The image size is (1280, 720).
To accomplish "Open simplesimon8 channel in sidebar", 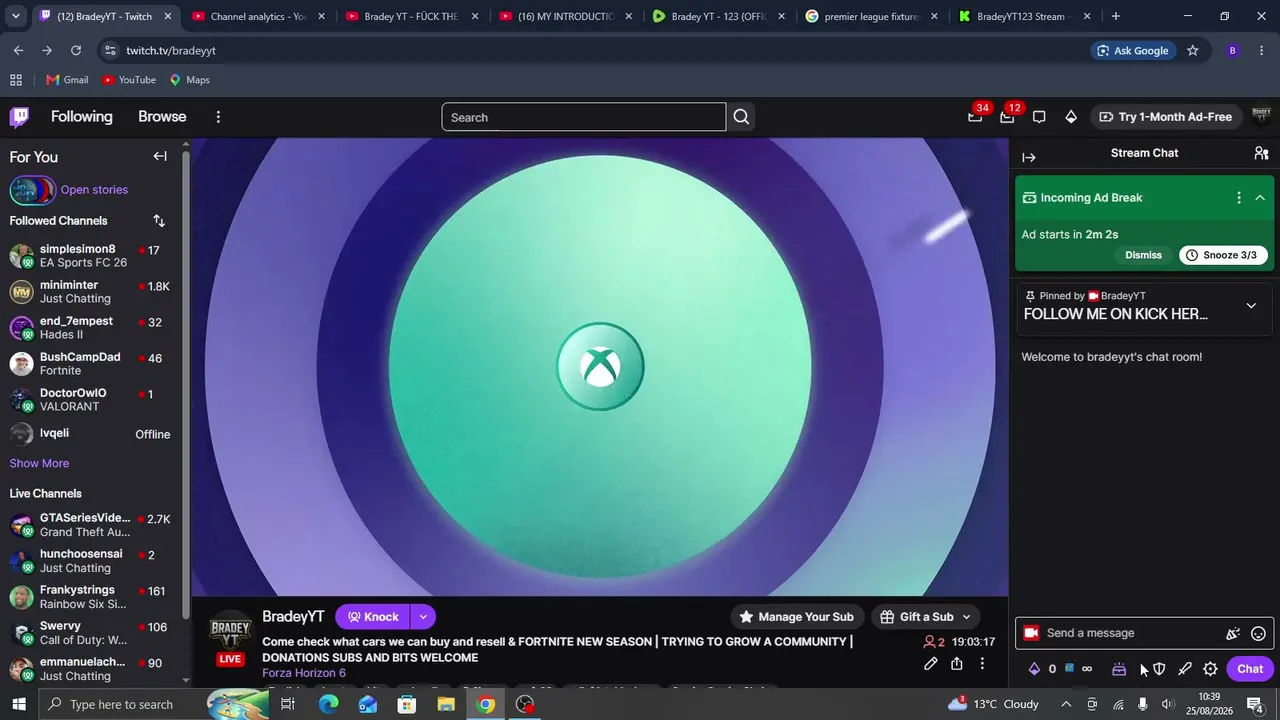I will [90, 256].
